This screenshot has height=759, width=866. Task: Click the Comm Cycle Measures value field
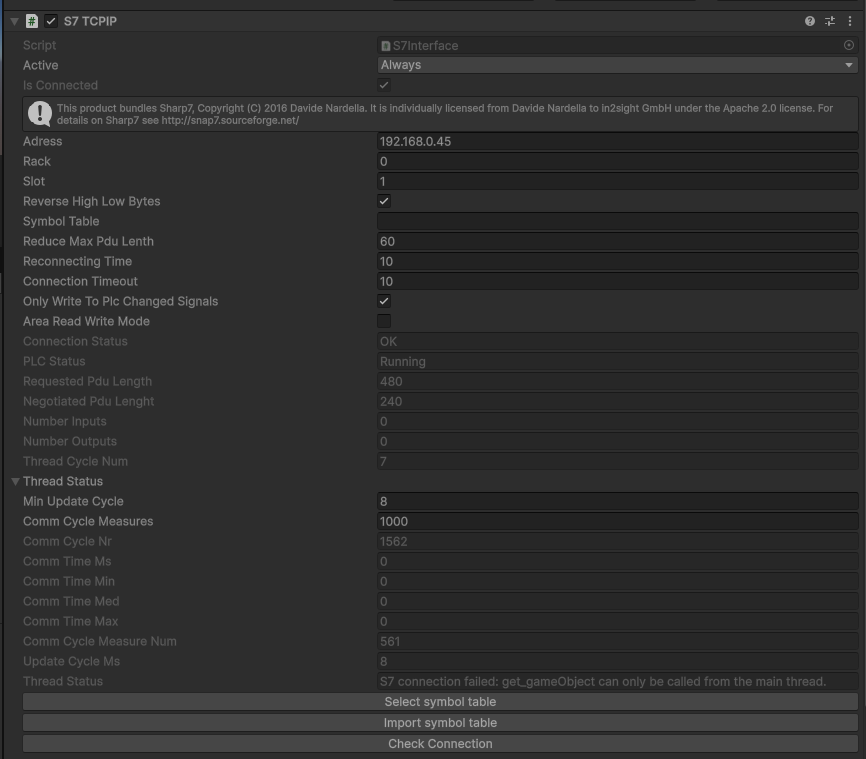point(617,521)
